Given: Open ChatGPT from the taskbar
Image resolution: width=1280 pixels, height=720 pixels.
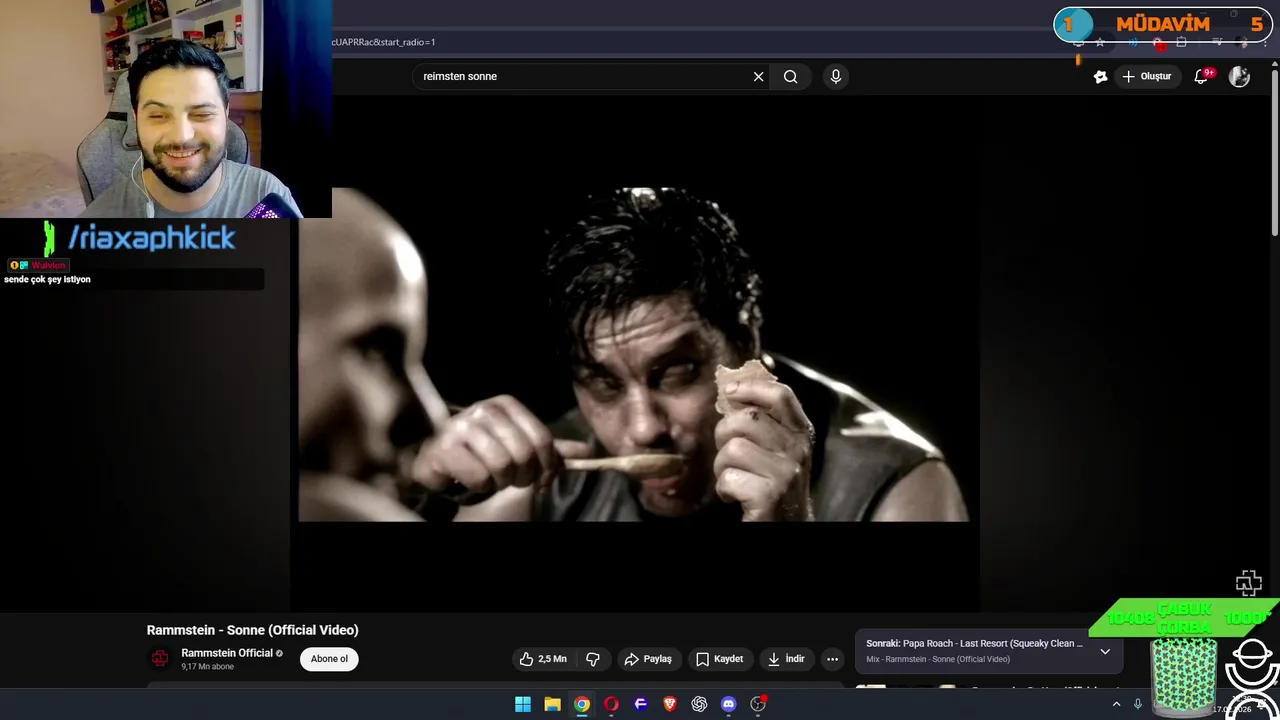Looking at the screenshot, I should pos(699,704).
